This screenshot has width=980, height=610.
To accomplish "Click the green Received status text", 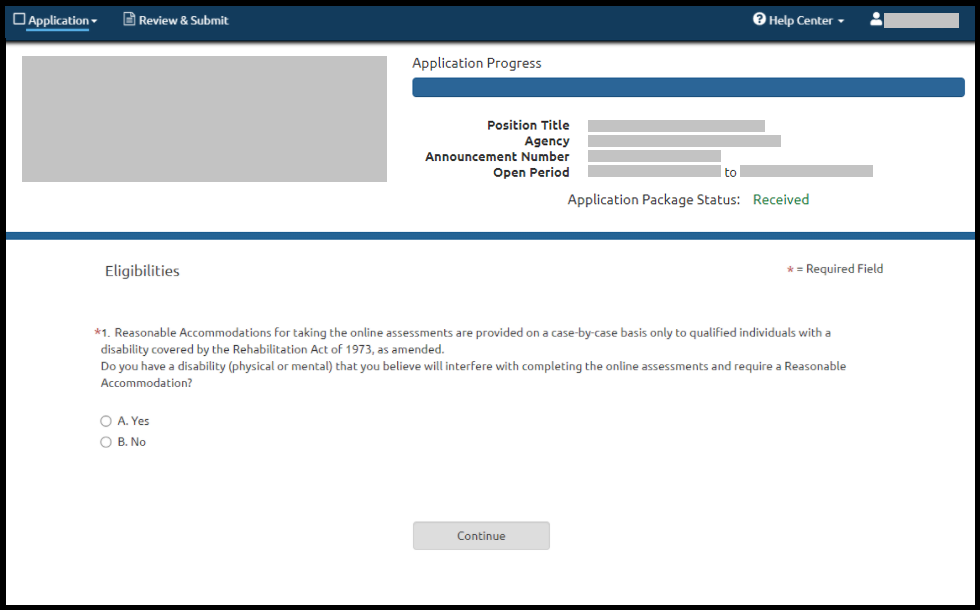I will [780, 200].
